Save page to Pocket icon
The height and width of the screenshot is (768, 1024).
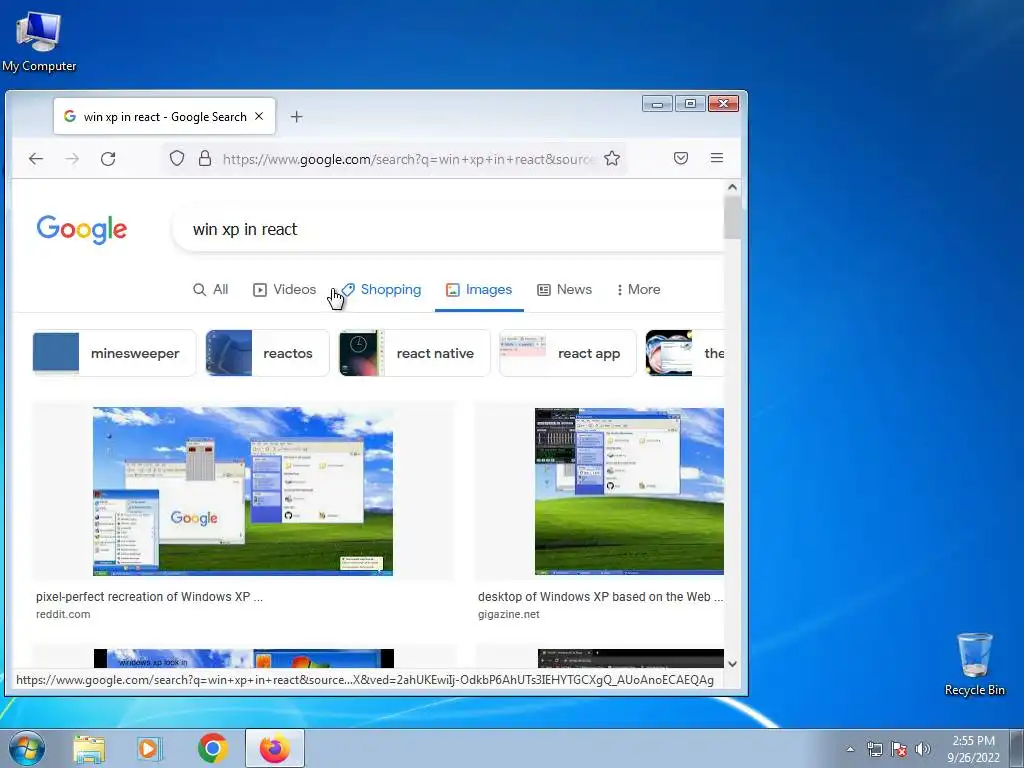tap(681, 158)
